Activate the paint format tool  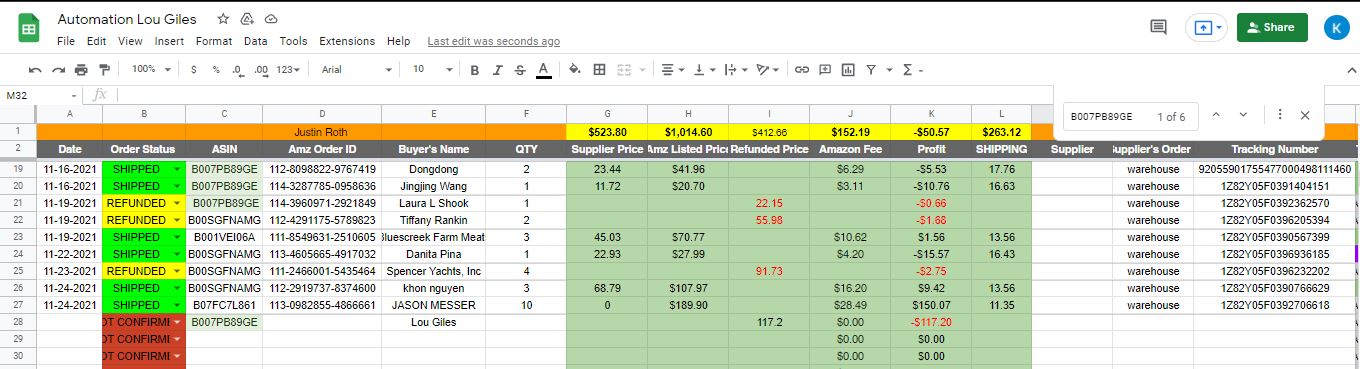[103, 70]
